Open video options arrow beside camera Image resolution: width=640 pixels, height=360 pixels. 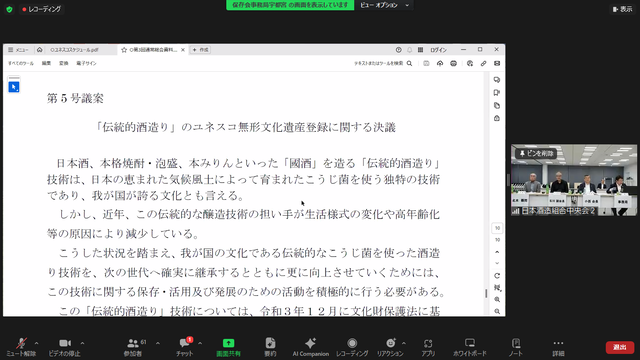click(82, 343)
